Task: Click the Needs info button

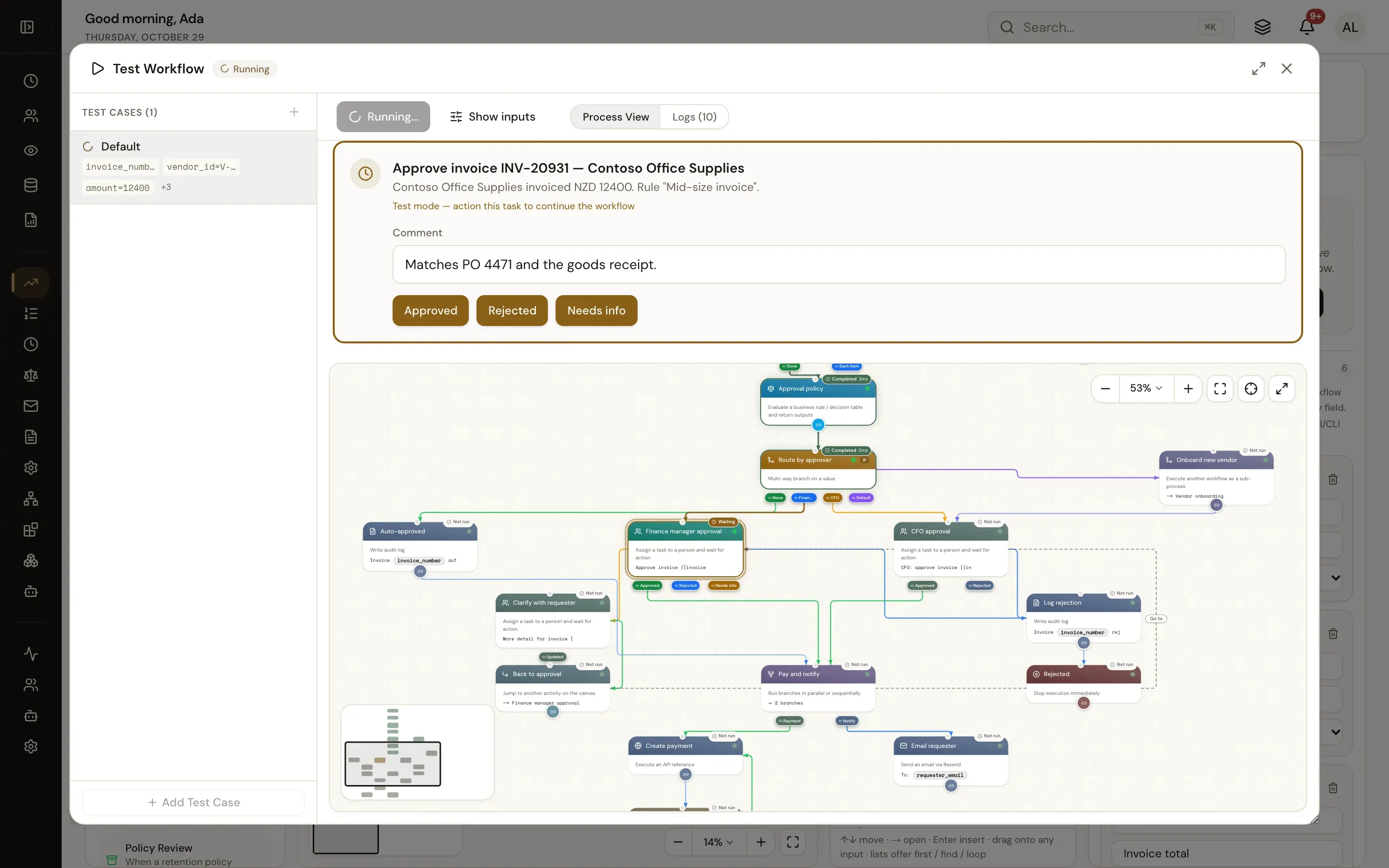Action: click(x=596, y=311)
